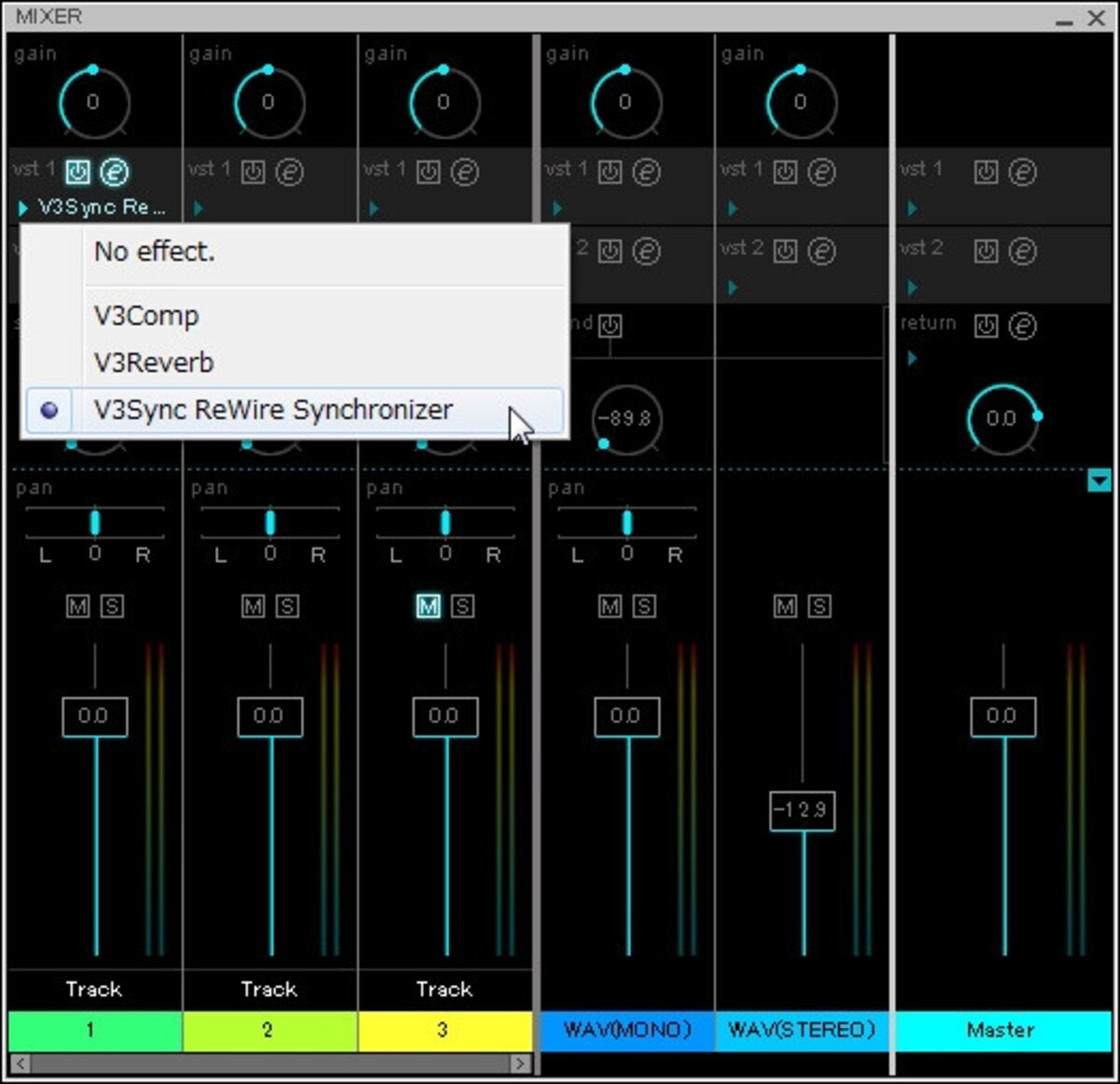Toggle Master vst 2 power icon

[986, 250]
